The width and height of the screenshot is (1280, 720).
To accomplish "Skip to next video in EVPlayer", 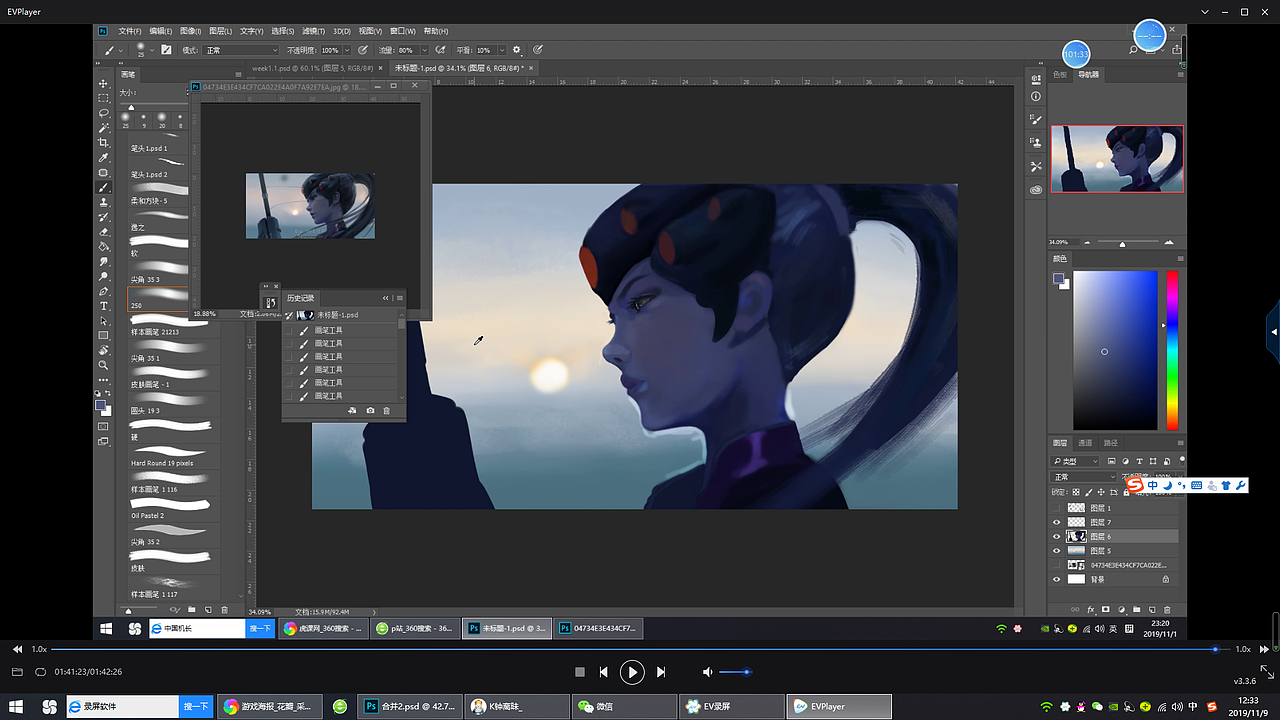I will click(x=661, y=672).
